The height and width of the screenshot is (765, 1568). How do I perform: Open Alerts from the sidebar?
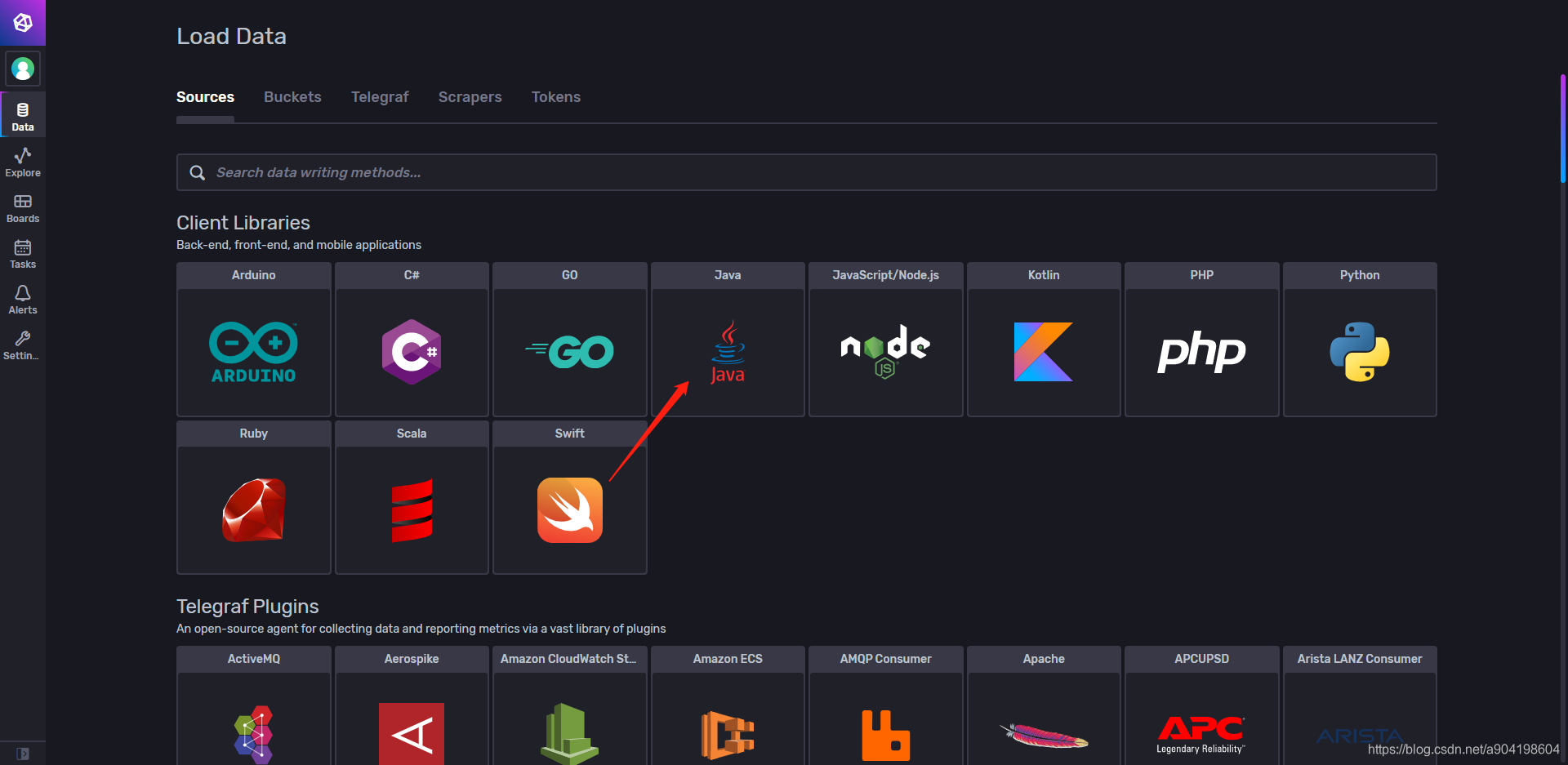coord(23,300)
